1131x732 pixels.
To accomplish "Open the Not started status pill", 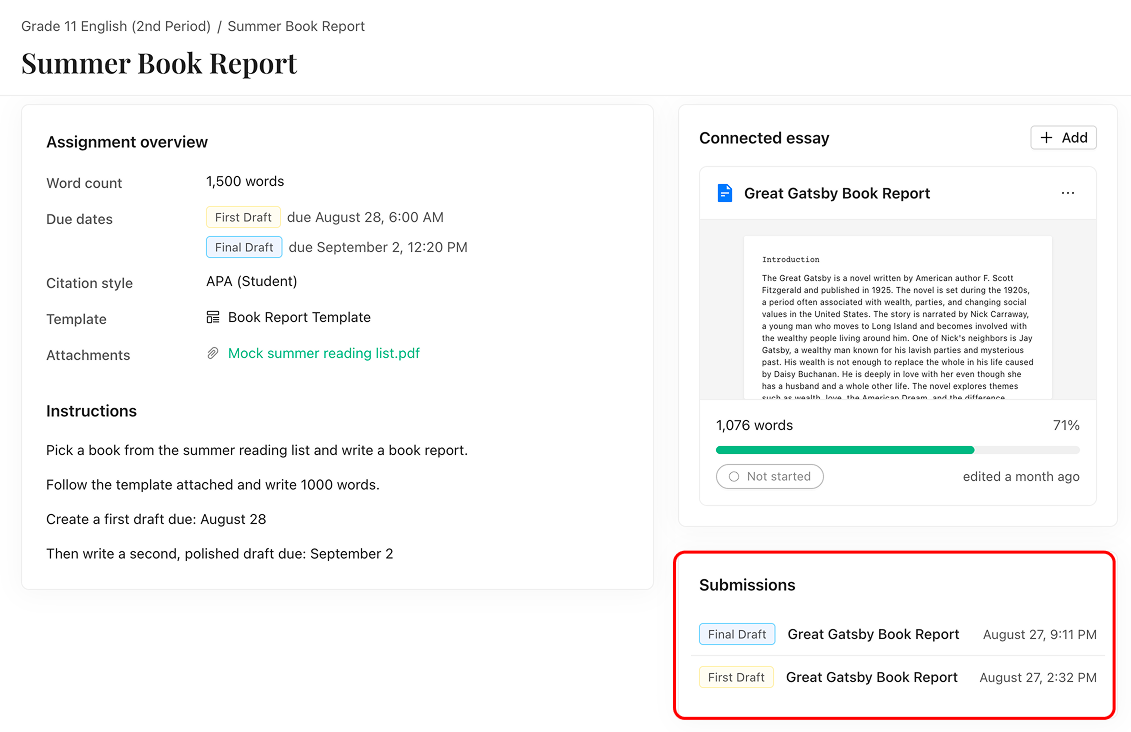I will (x=770, y=477).
